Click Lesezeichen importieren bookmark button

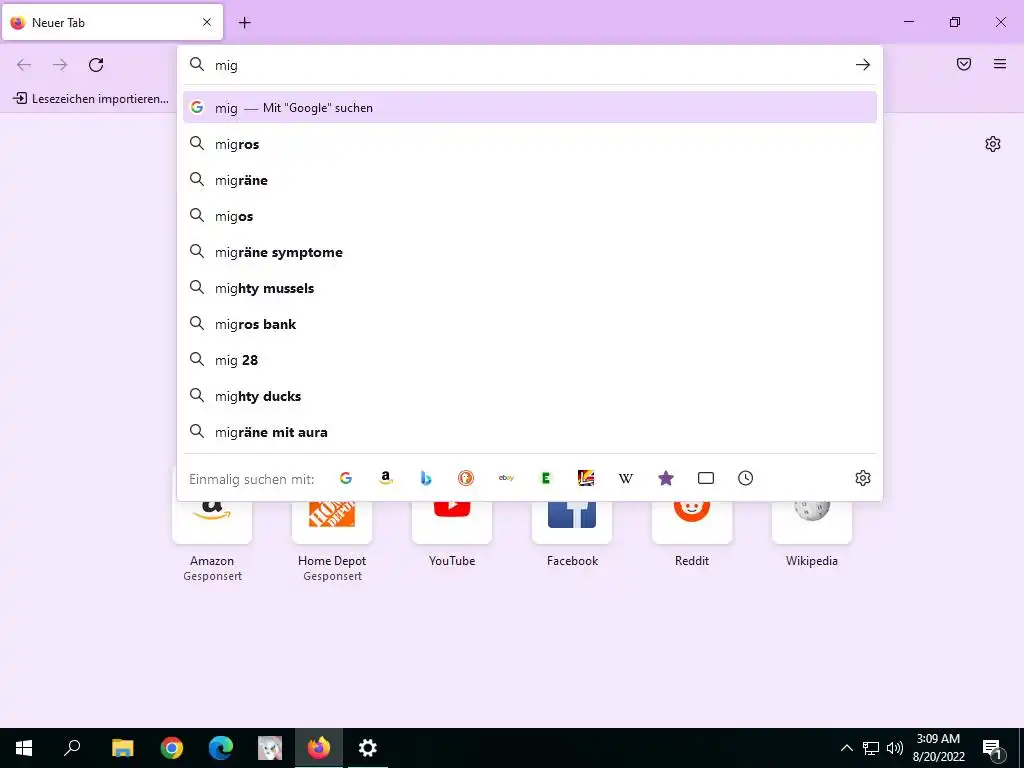91,99
